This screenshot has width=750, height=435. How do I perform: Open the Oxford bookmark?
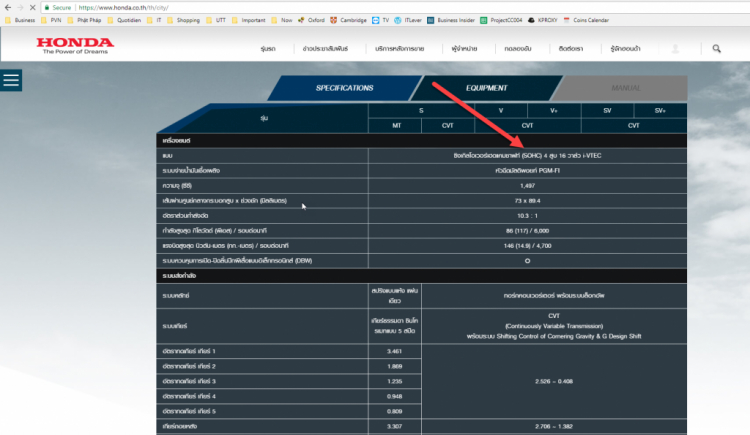point(311,20)
